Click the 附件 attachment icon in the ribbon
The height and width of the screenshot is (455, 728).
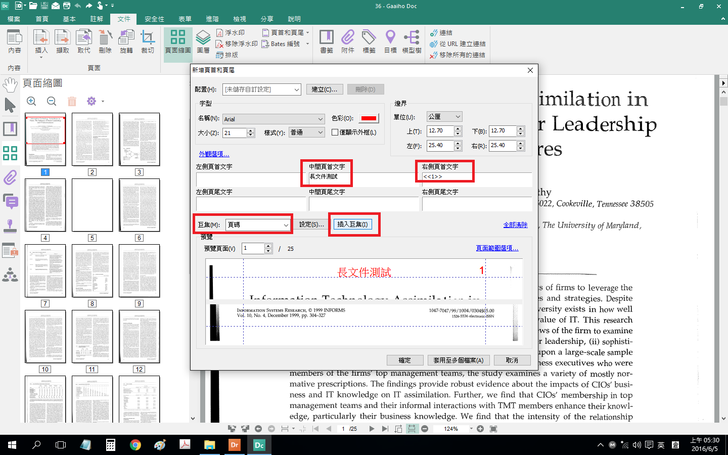[x=347, y=41]
